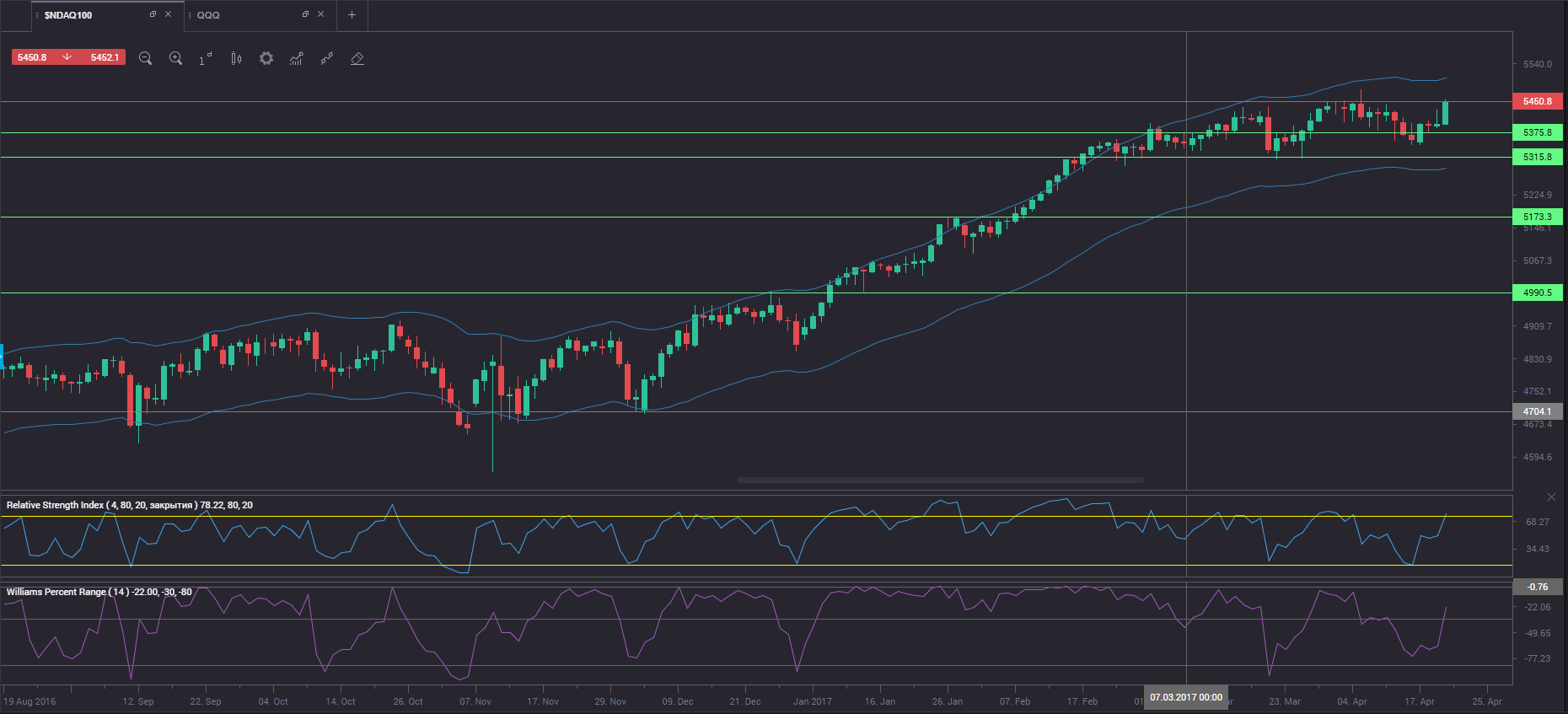The height and width of the screenshot is (714, 1568).
Task: Click the red 5450.8 / 5452.1 quote button
Action: (68, 57)
